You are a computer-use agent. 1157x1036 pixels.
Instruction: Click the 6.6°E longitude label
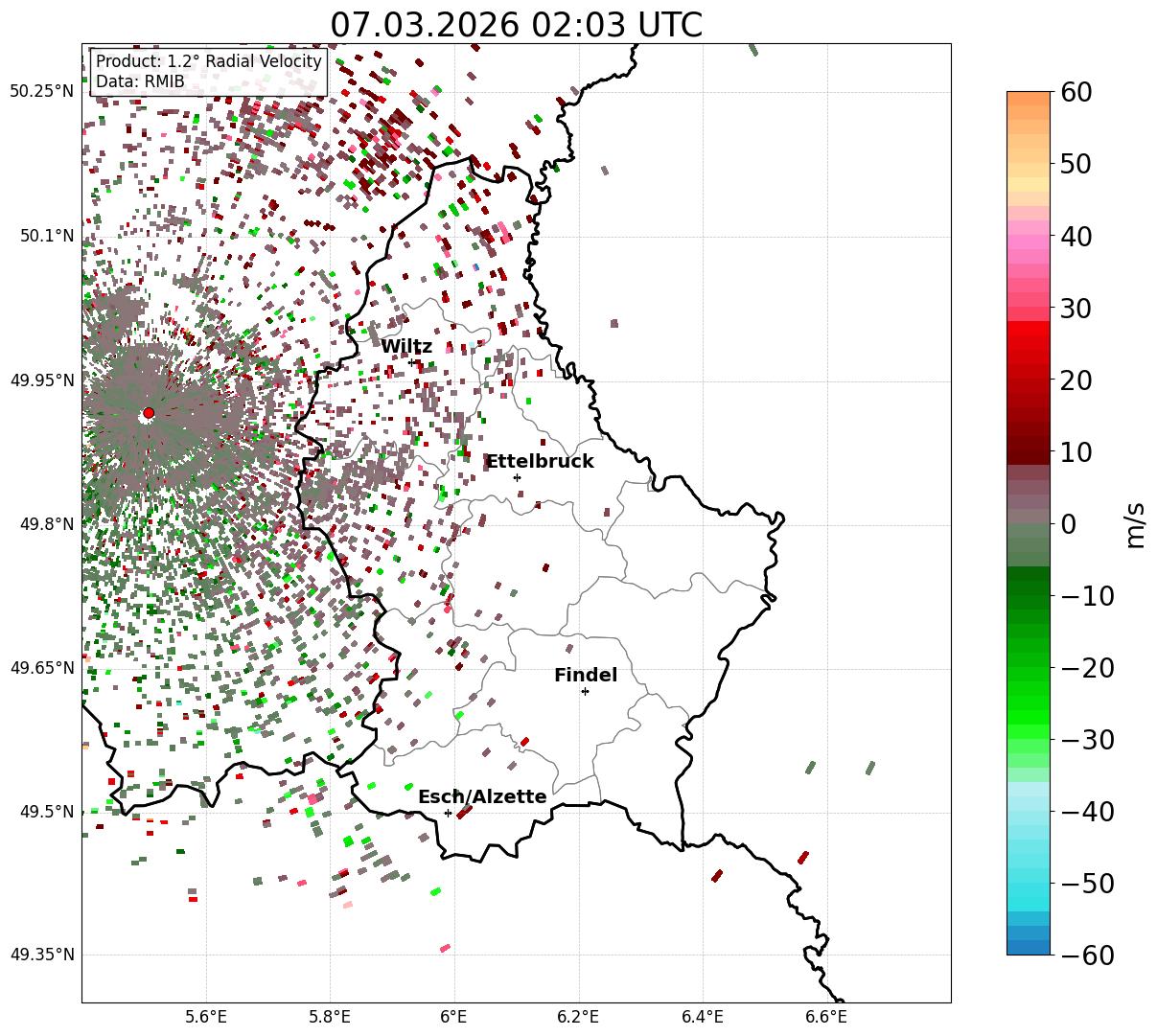click(826, 1017)
